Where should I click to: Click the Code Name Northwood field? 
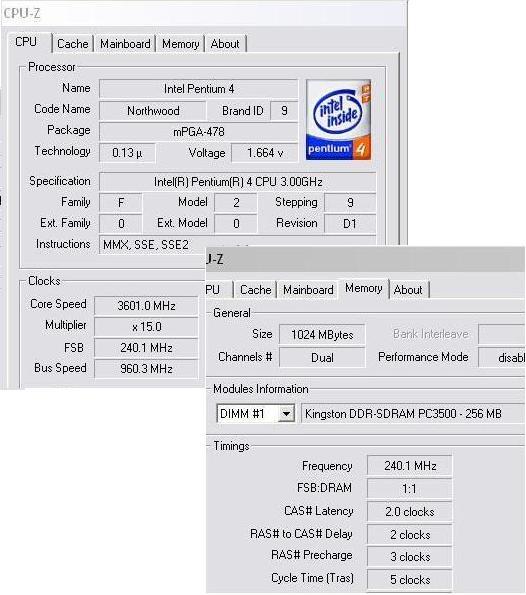(153, 111)
